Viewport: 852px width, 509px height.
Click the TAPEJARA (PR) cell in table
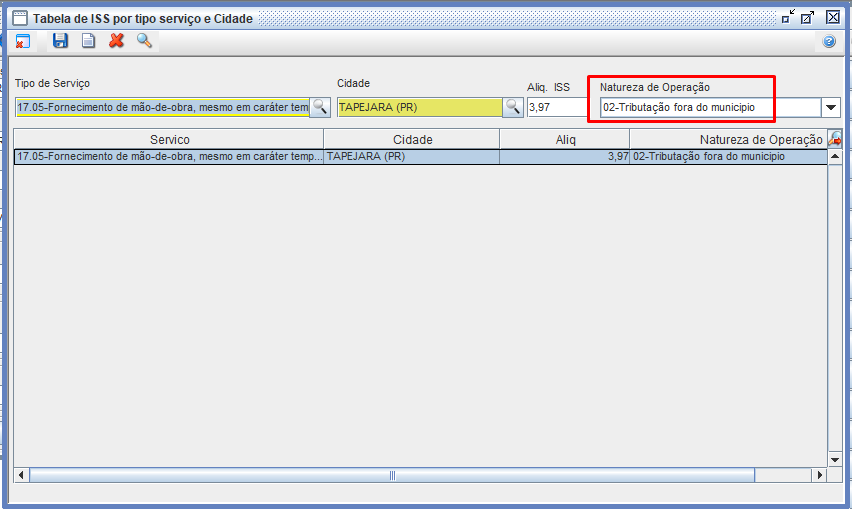click(x=412, y=156)
